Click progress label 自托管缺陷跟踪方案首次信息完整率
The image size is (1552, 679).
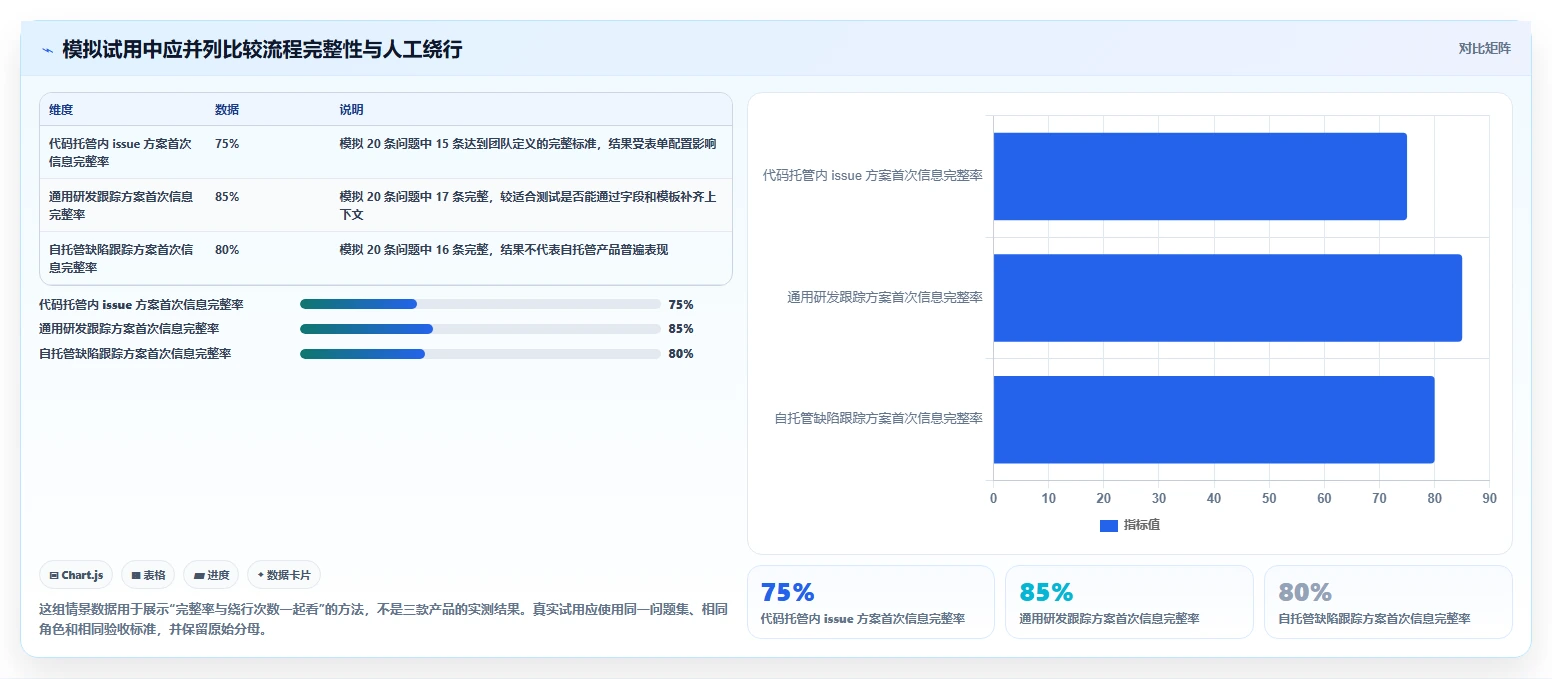click(x=135, y=354)
